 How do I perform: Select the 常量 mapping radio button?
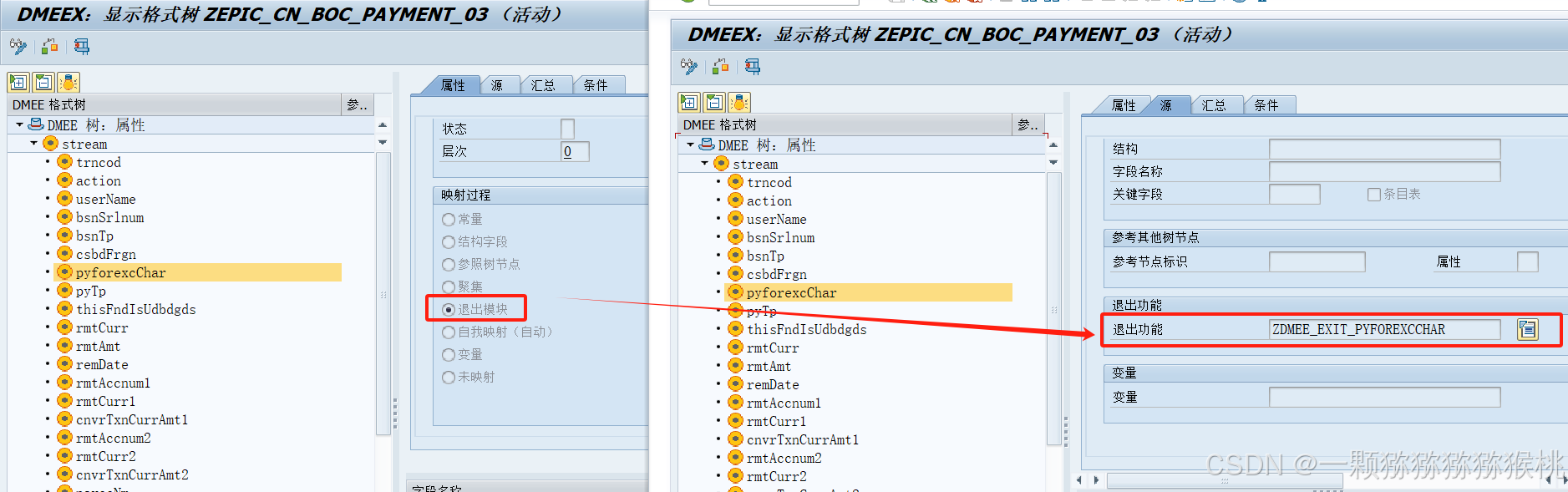(449, 220)
